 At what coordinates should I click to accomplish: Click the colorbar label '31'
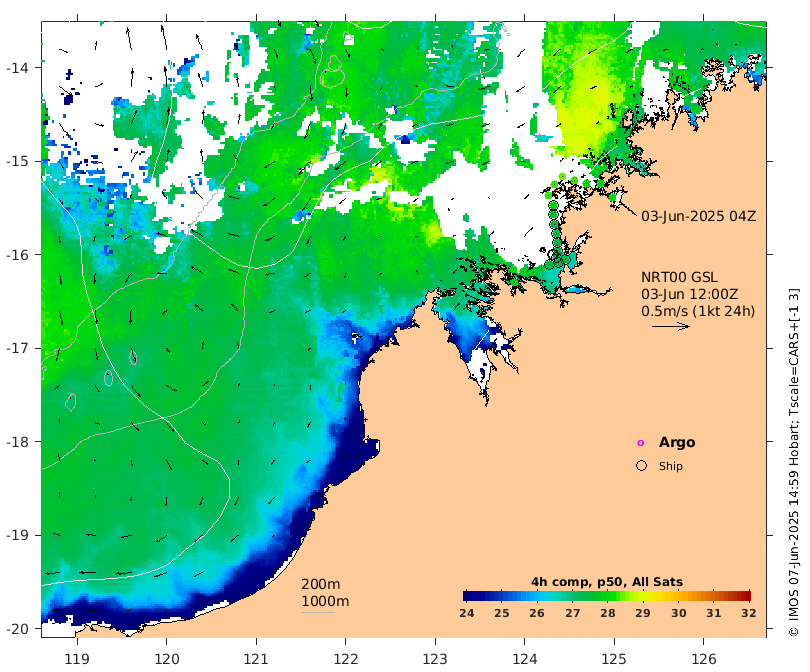(713, 613)
